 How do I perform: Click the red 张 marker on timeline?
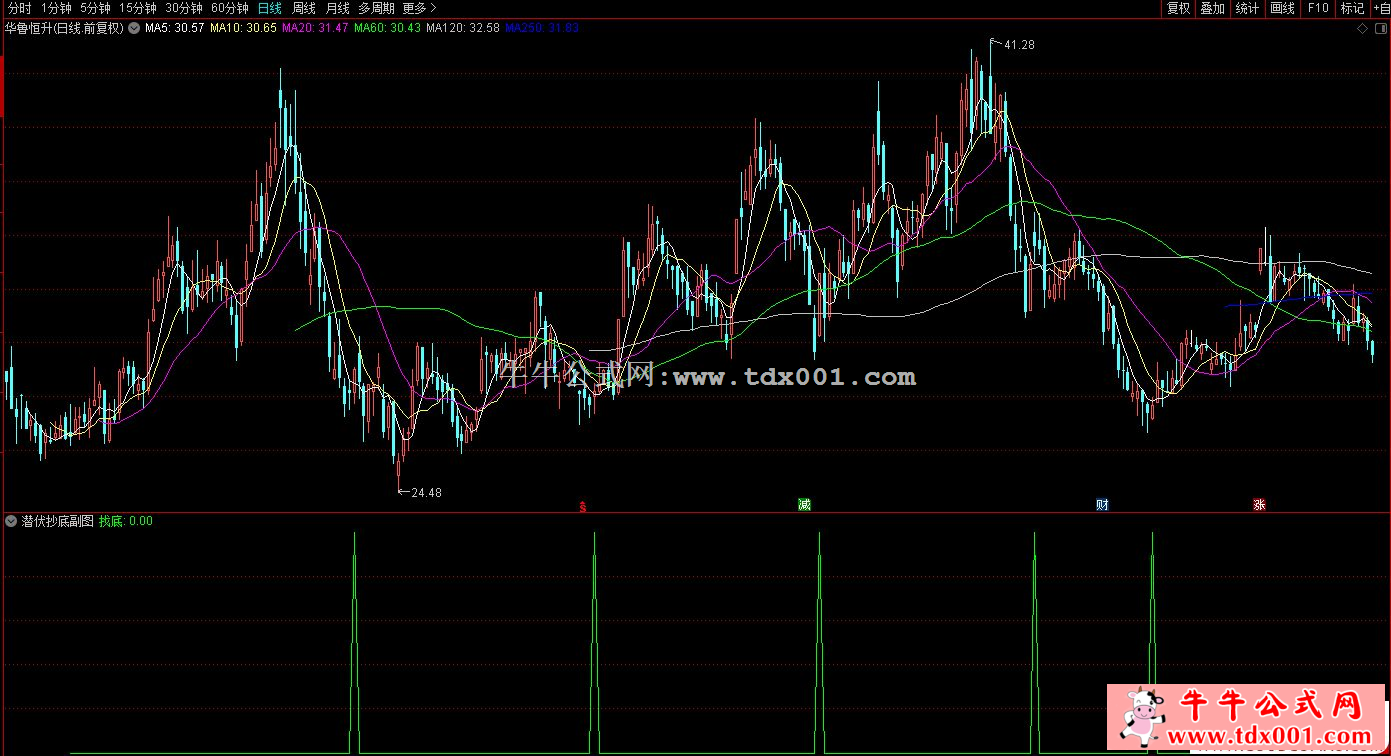point(1259,504)
